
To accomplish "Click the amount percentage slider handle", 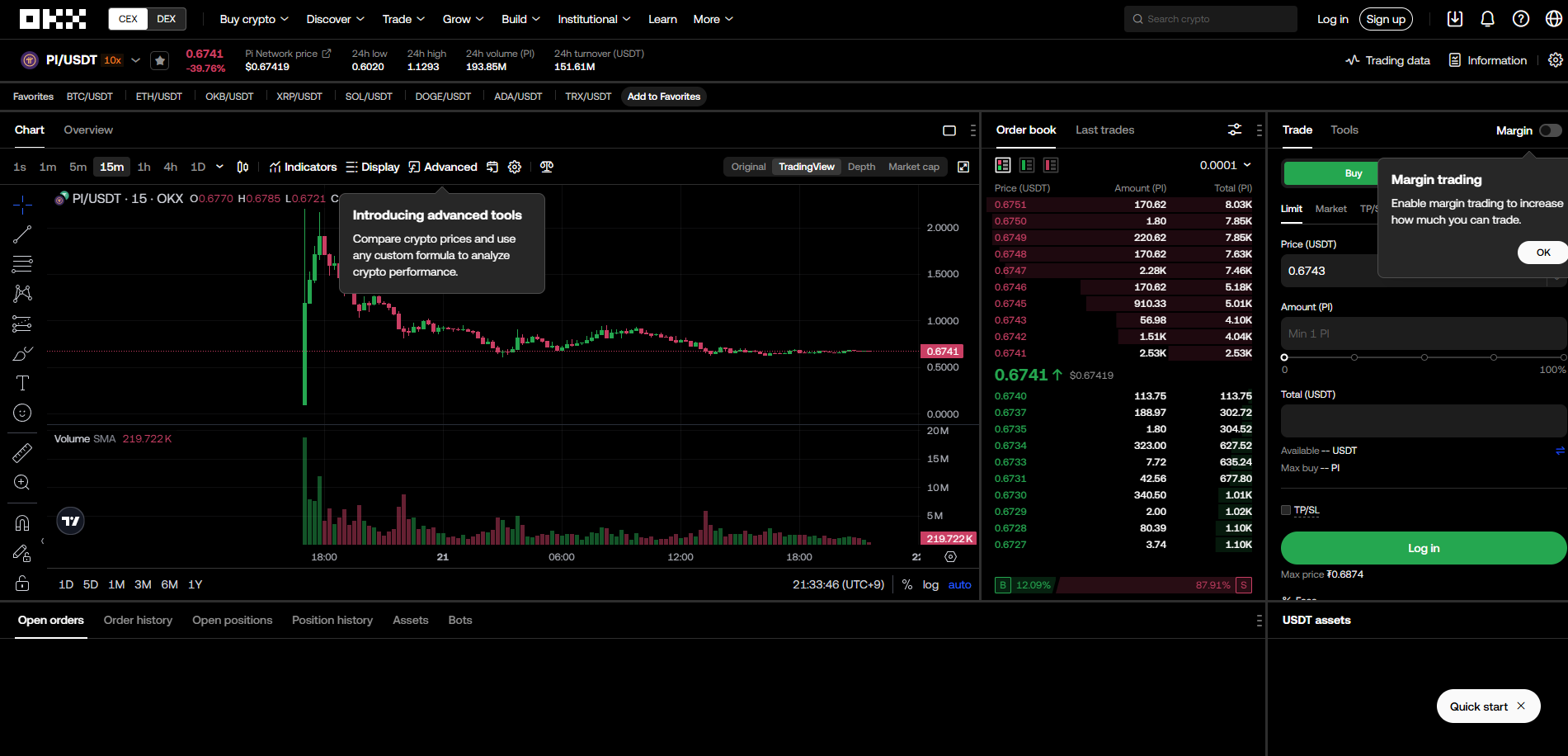I will (1284, 357).
